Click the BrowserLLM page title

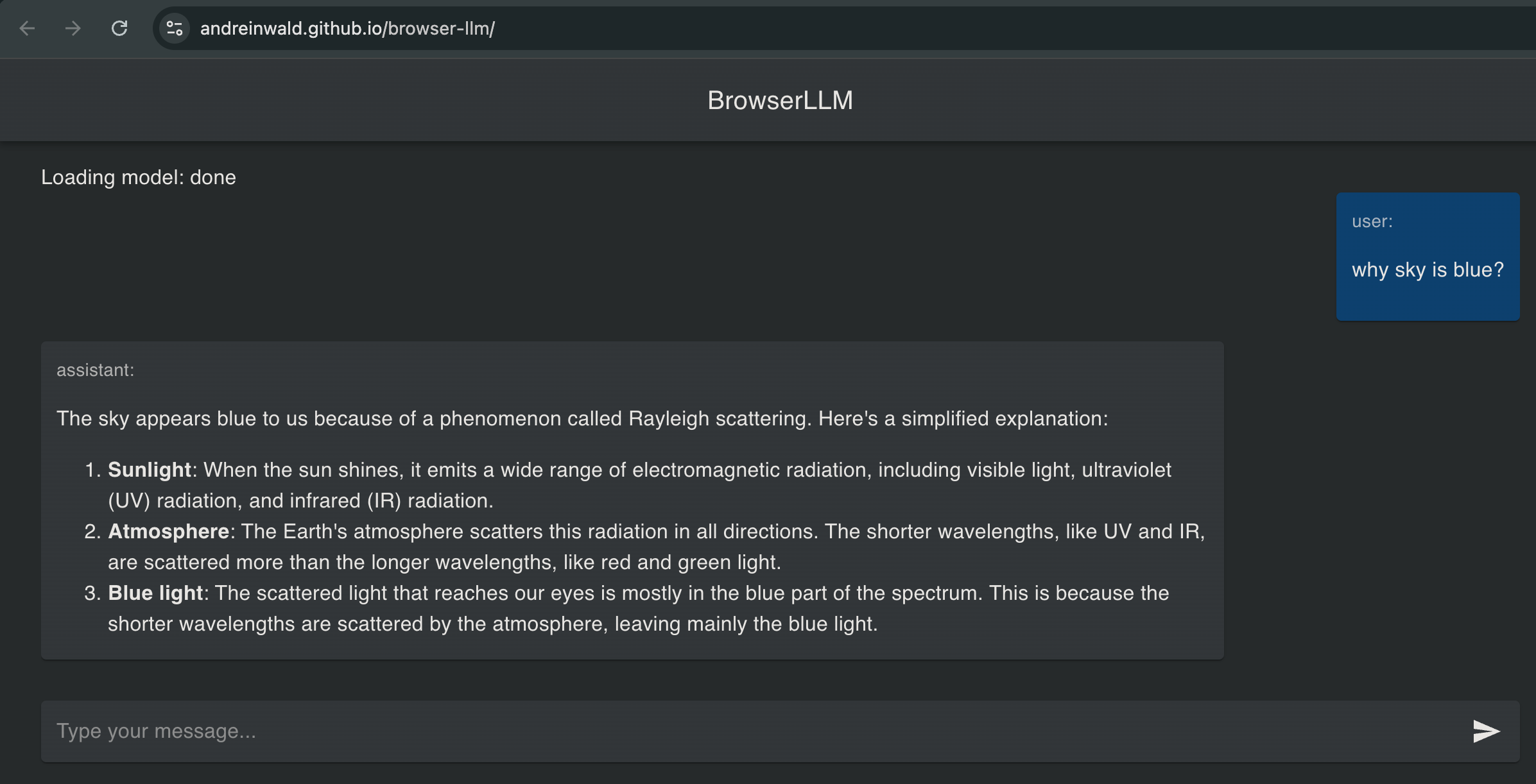coord(780,99)
